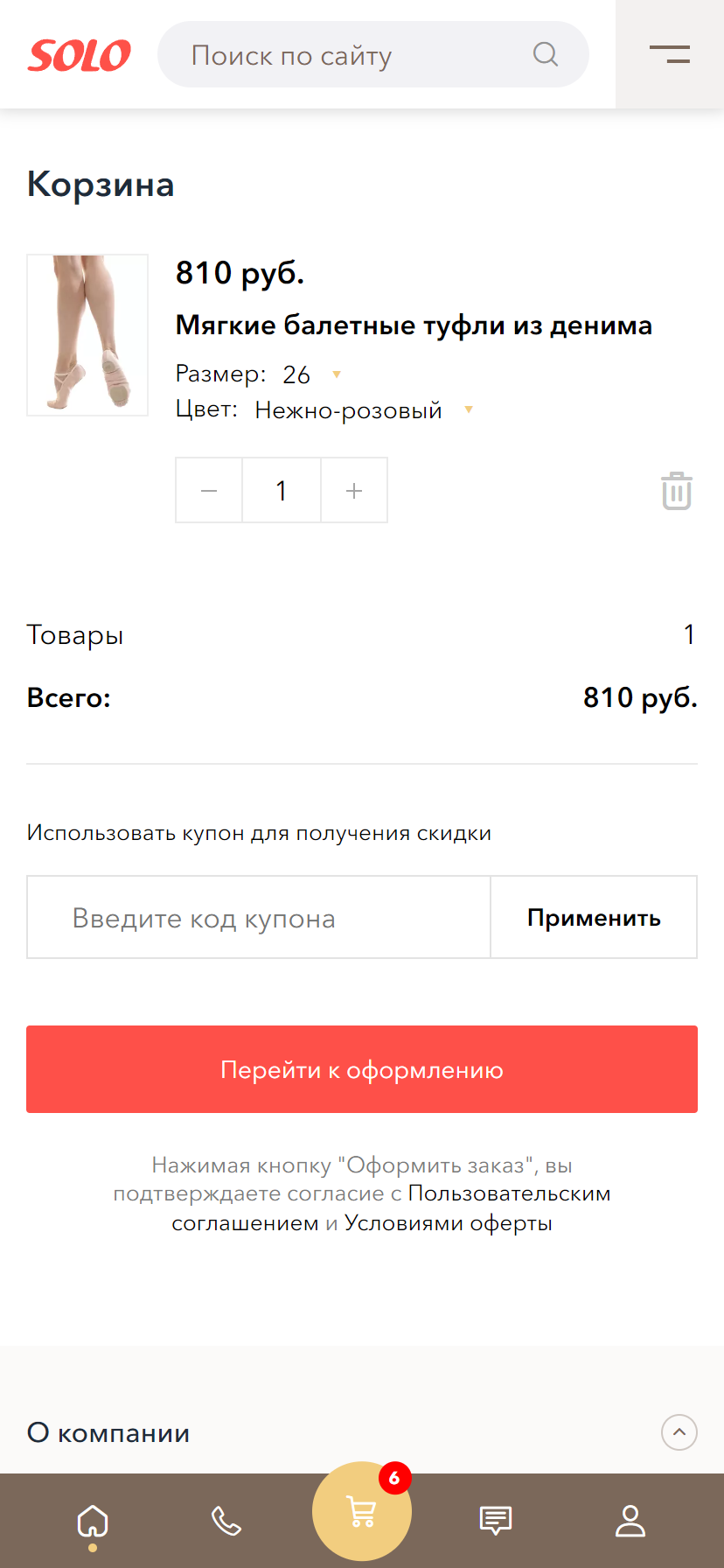
Task: Open the Условиями оферты link
Action: 448,1222
